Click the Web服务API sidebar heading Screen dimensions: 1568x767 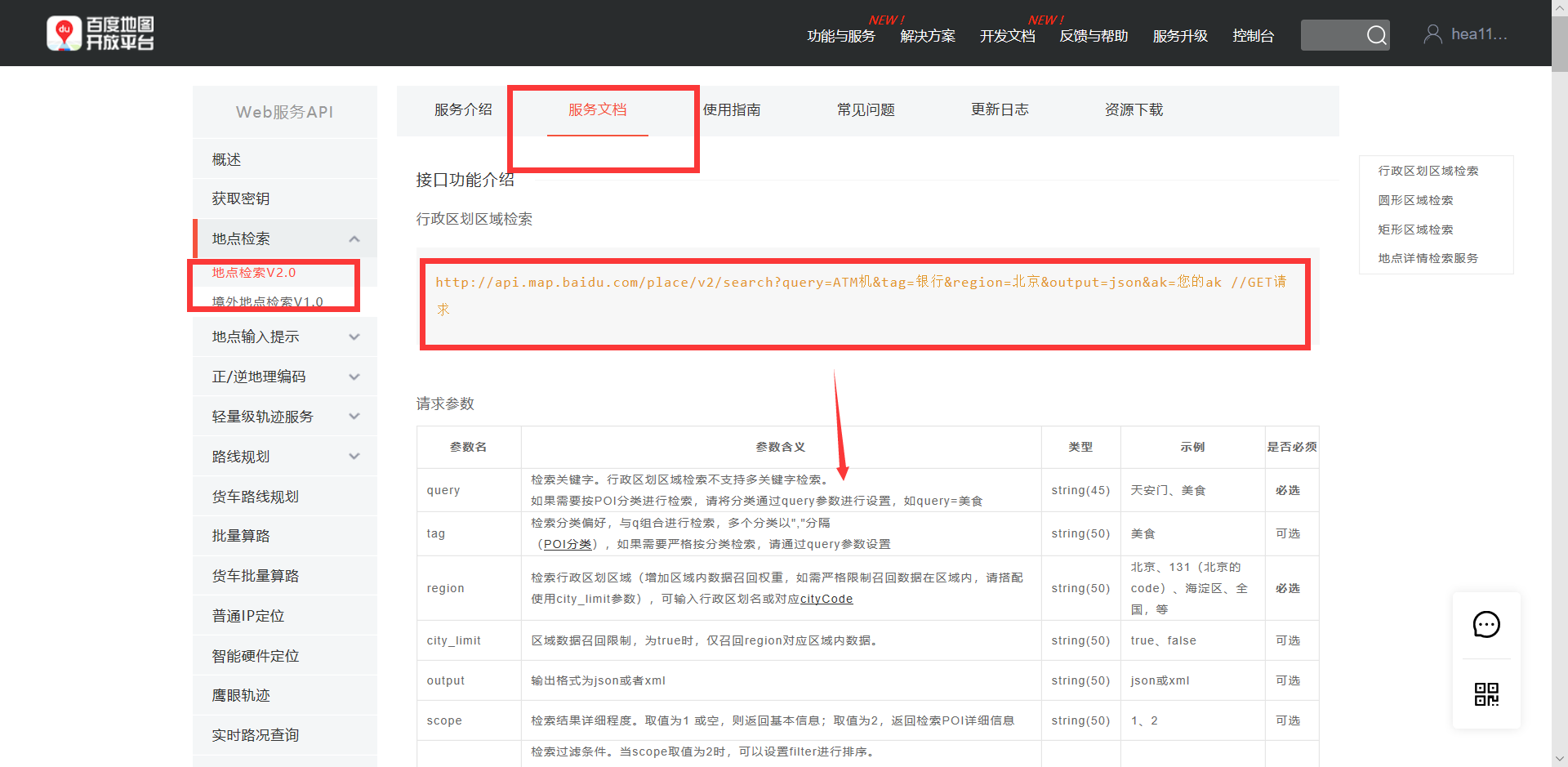point(285,112)
